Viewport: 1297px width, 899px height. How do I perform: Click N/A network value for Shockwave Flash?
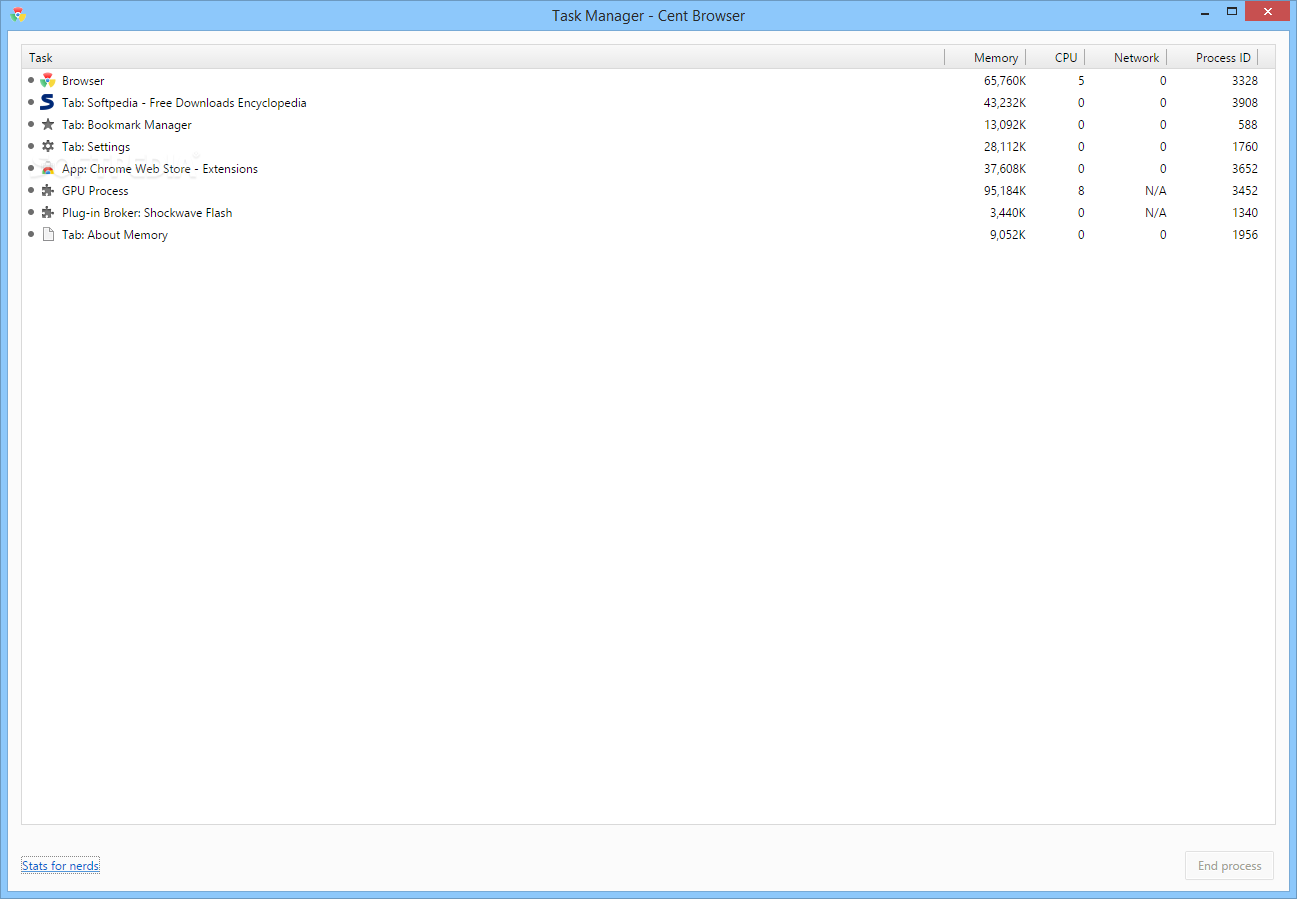click(x=1156, y=213)
